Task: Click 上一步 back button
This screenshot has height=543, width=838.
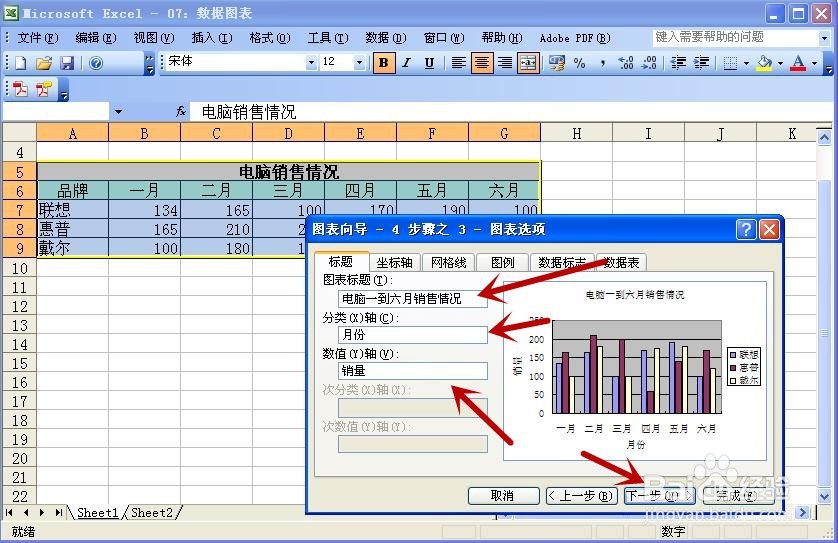Action: click(x=581, y=495)
